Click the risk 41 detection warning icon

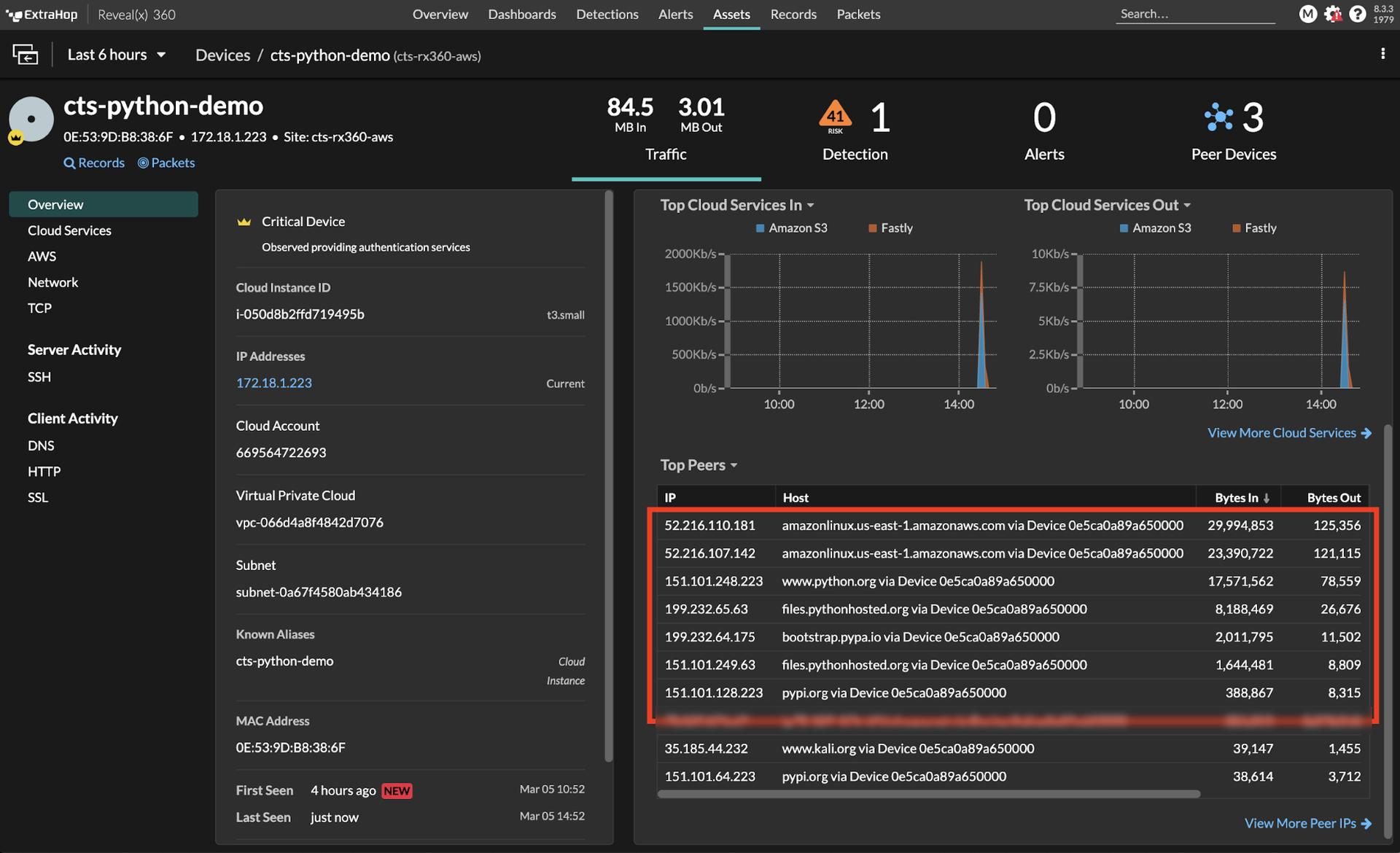836,117
